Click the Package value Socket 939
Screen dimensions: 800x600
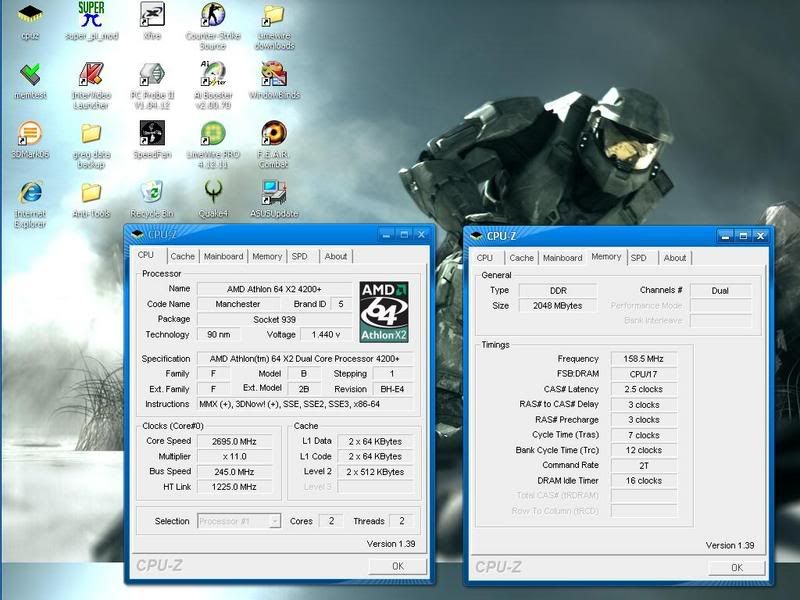[274, 319]
